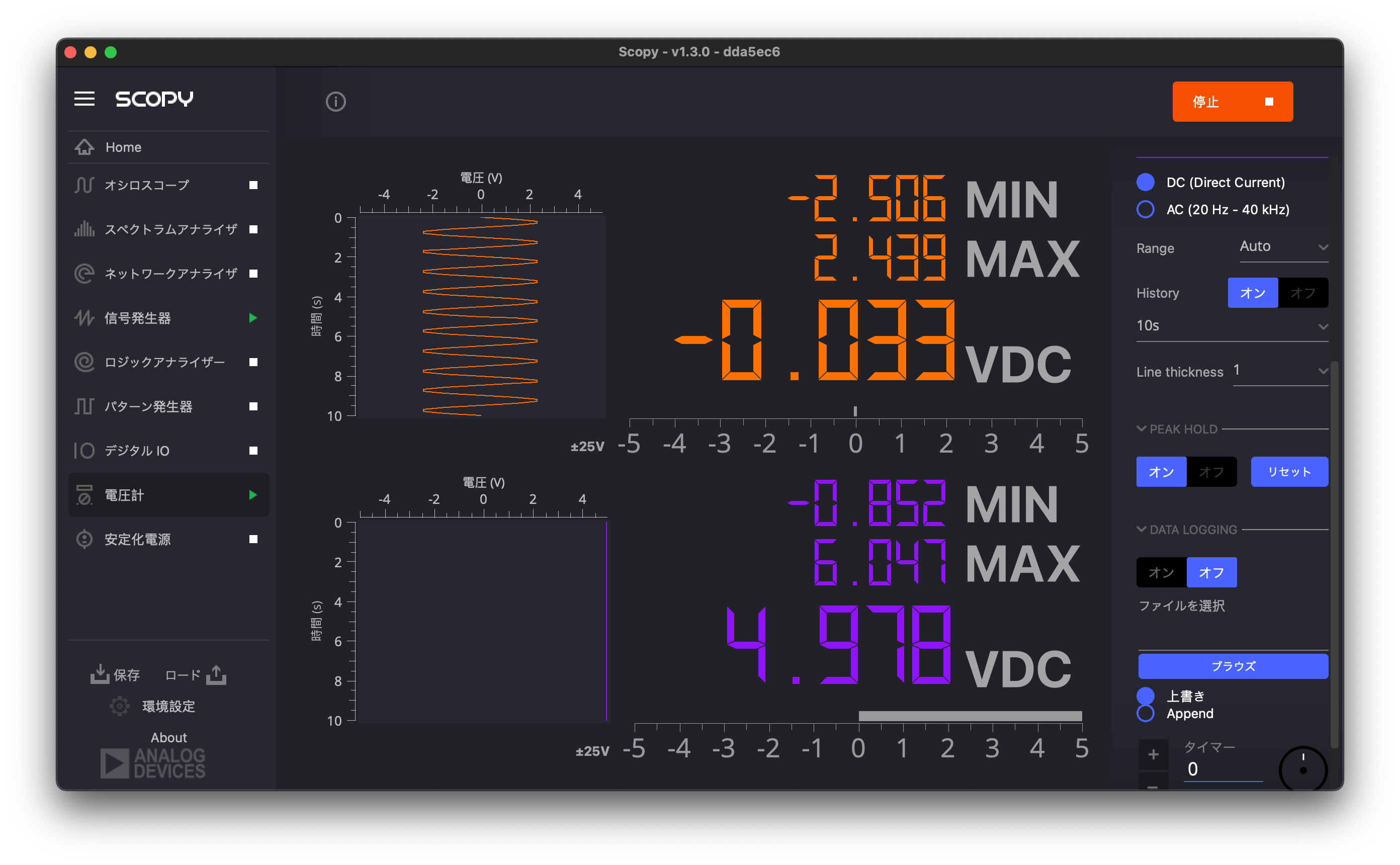Turn History on with オン
Screen dimensions: 1400x865
pos(1253,293)
